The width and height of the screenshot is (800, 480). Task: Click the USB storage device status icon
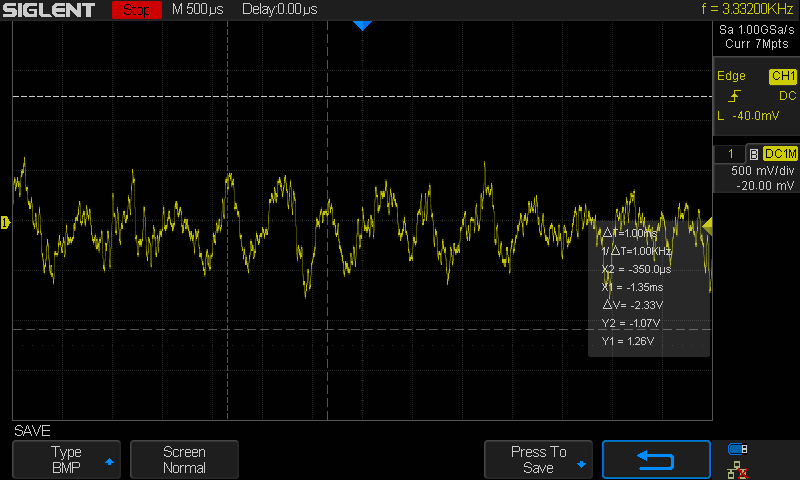(737, 449)
